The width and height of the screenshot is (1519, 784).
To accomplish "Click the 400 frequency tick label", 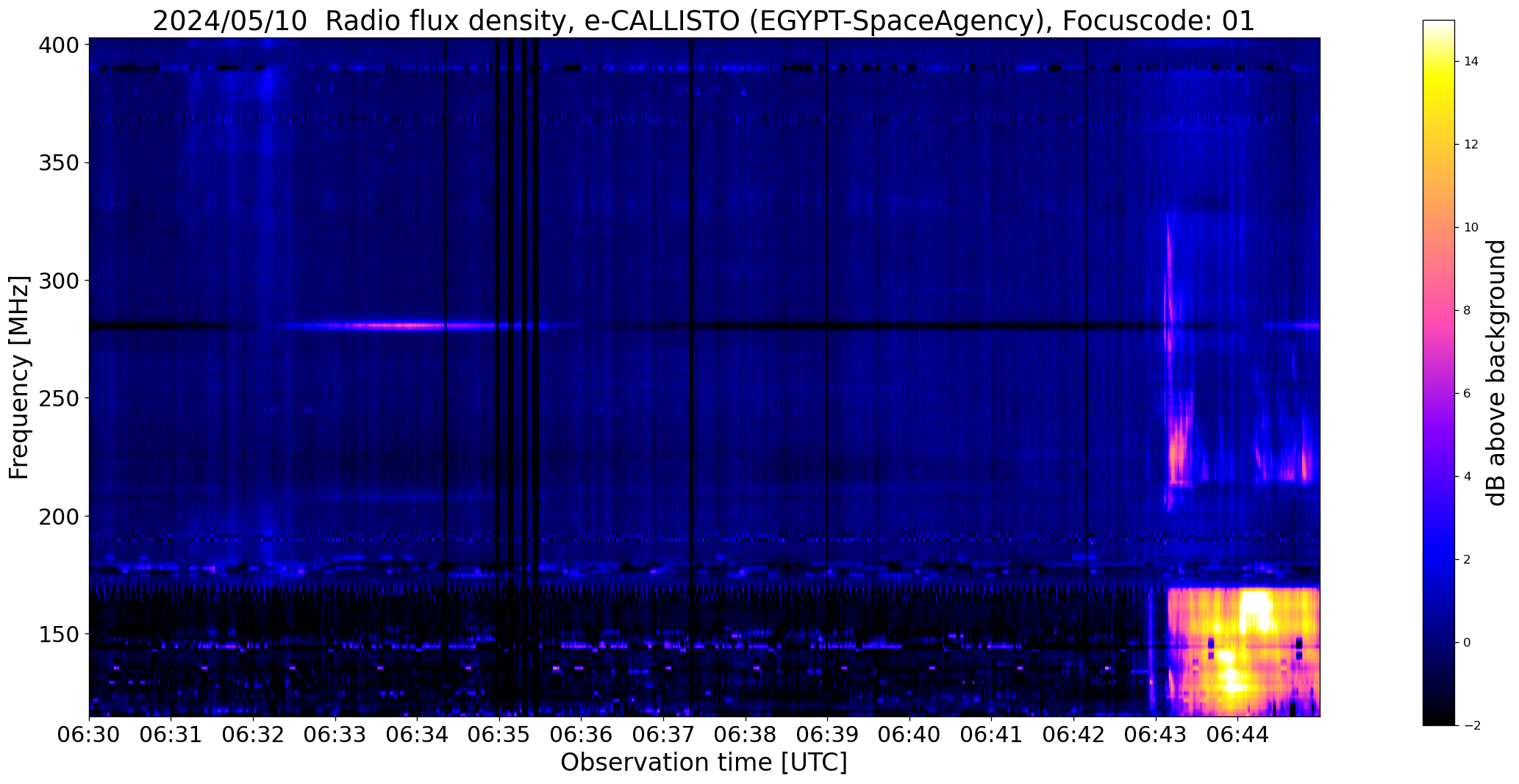I will [57, 45].
